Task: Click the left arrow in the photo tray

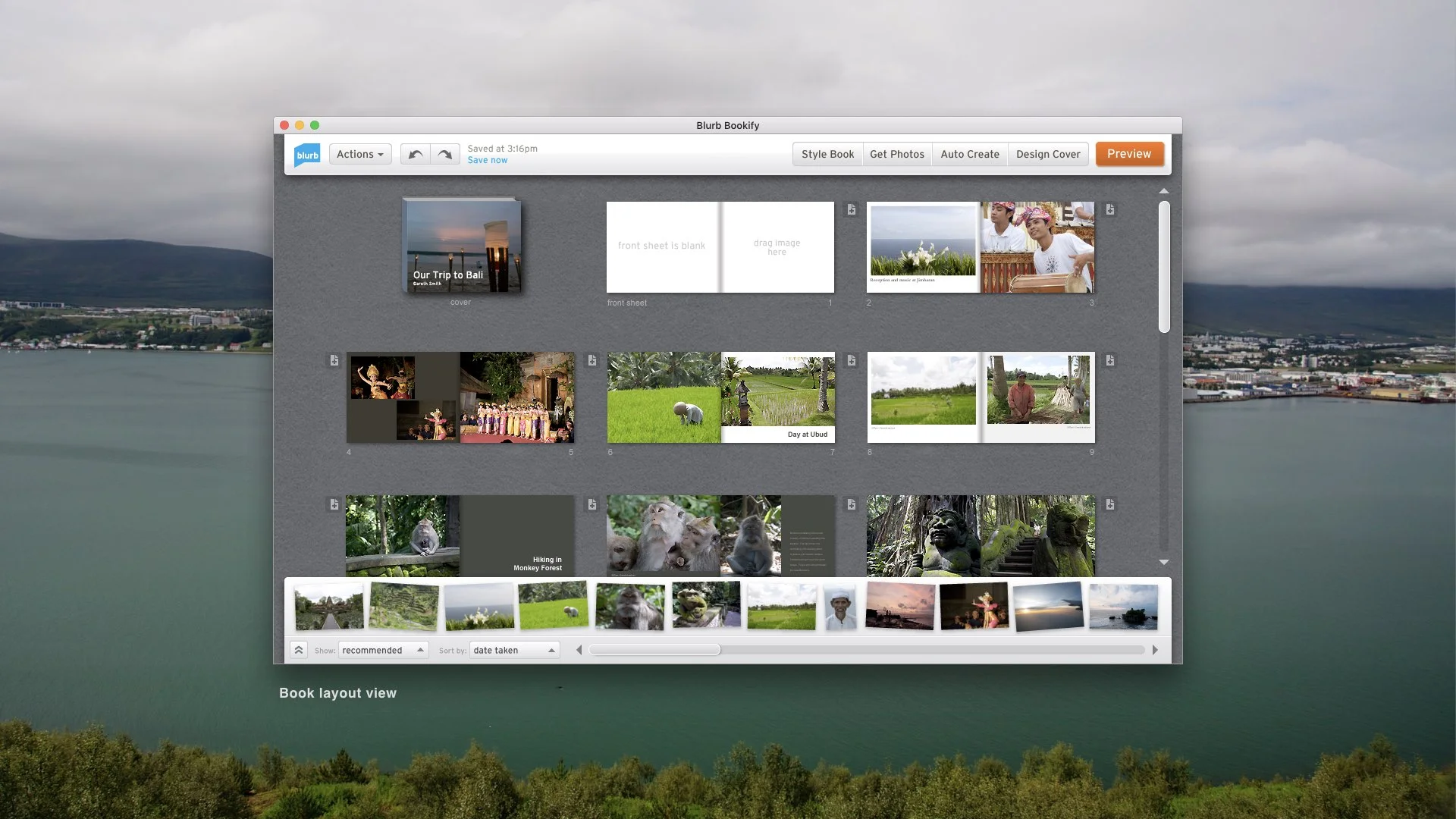Action: 579,649
